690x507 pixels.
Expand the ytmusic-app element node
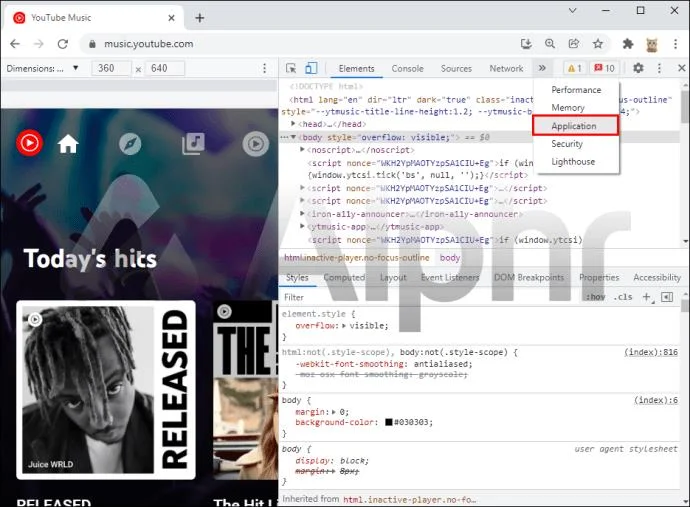(x=302, y=226)
